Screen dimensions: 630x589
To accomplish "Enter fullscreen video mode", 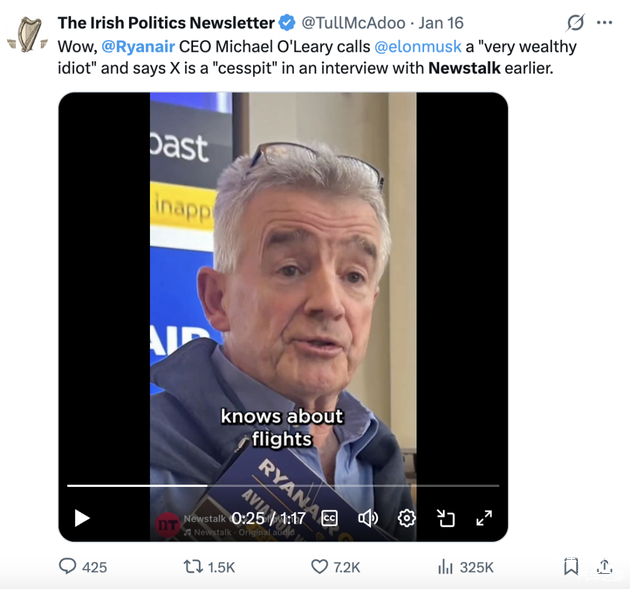I will tap(484, 517).
